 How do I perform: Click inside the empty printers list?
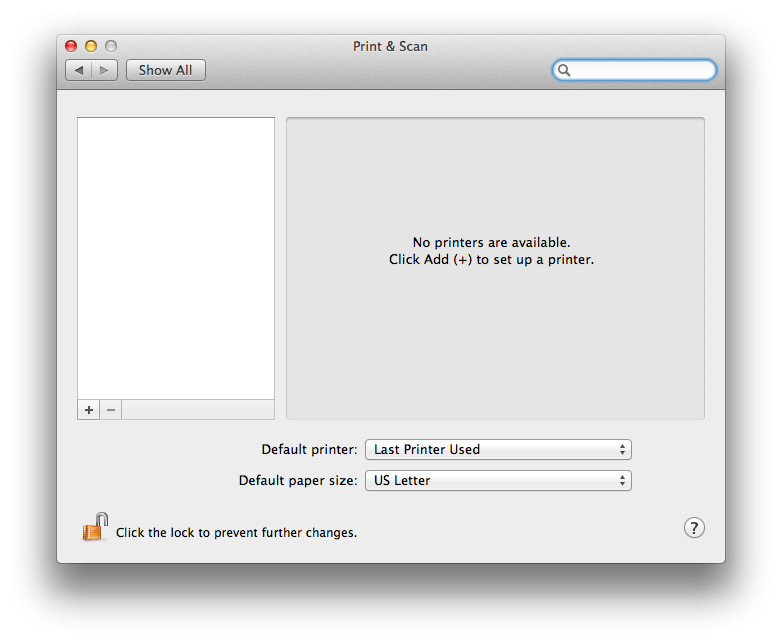point(176,258)
